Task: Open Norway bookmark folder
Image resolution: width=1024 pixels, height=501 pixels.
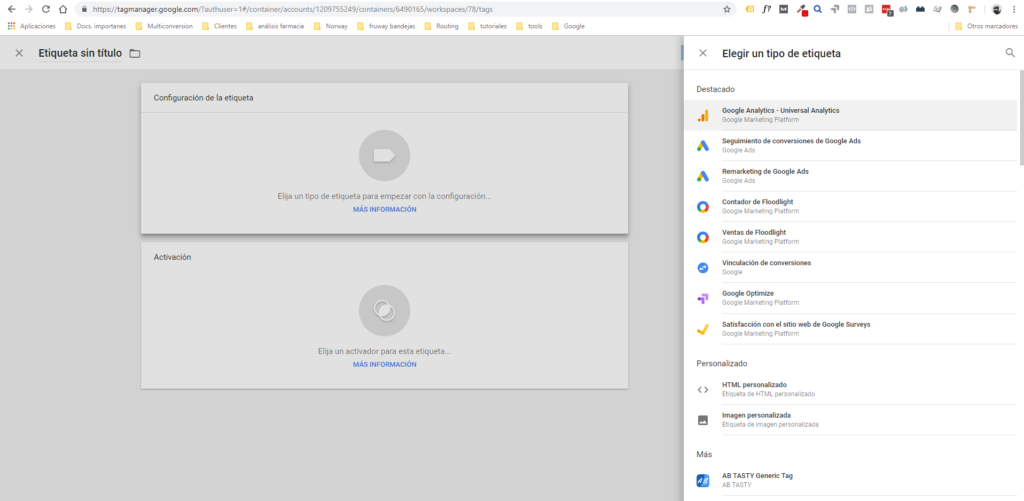Action: click(x=331, y=26)
